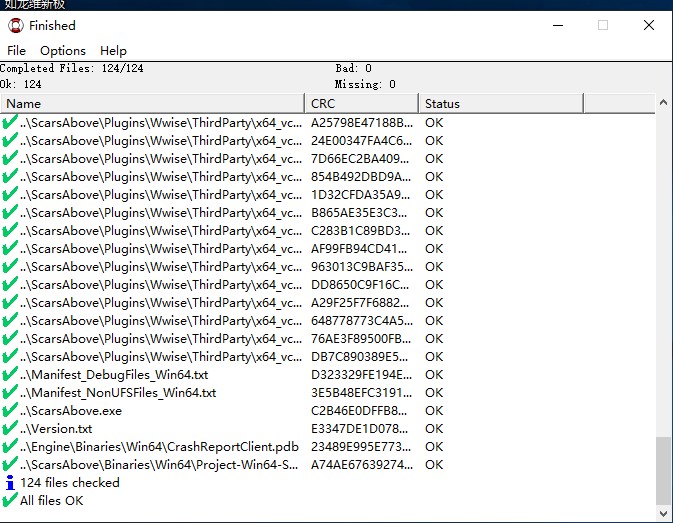The height and width of the screenshot is (523, 673).
Task: Click check icon of row with CRC DD8650C9F16C
Action: (9, 285)
